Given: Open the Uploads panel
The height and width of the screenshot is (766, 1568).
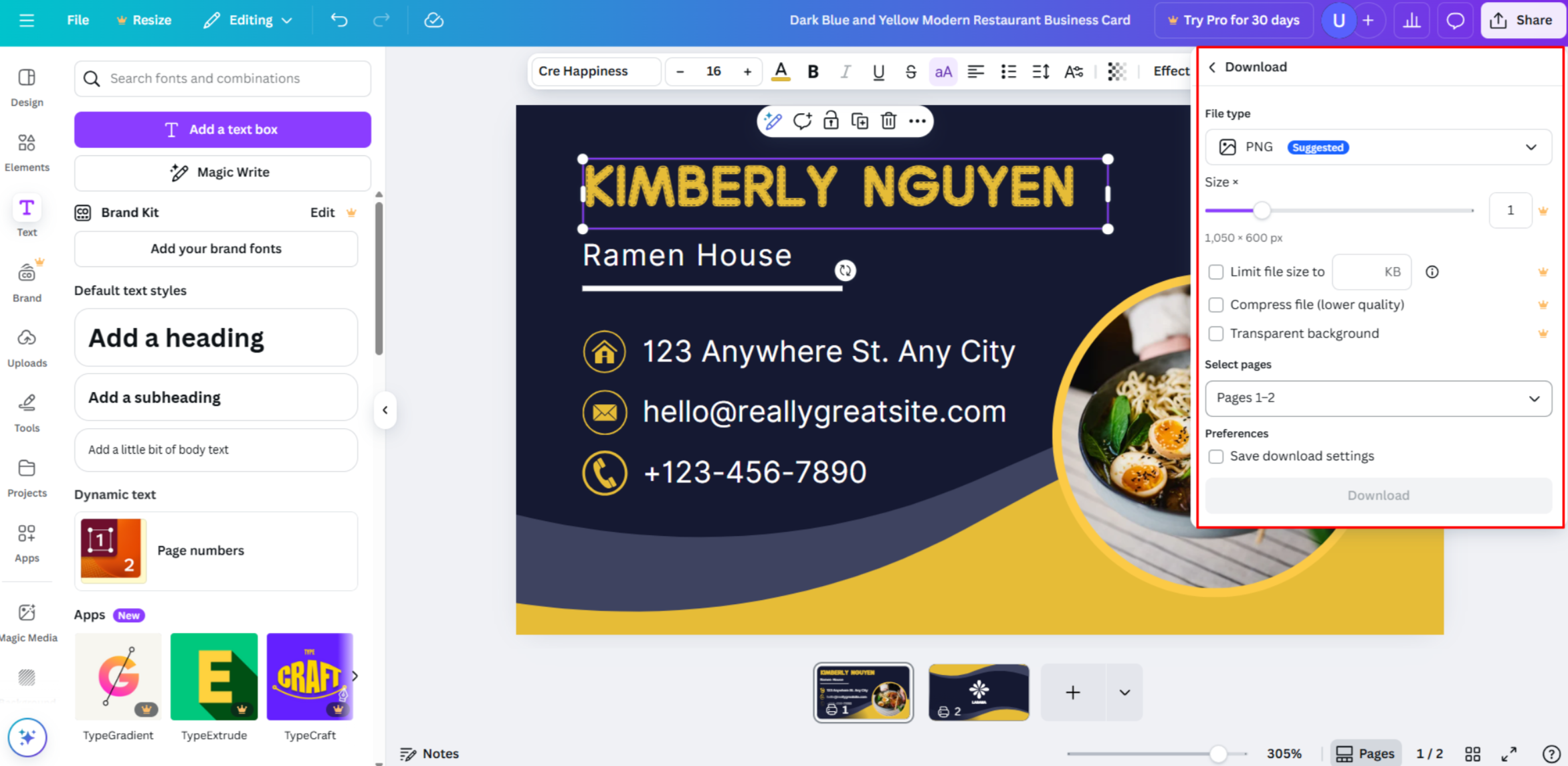Looking at the screenshot, I should pos(27,345).
